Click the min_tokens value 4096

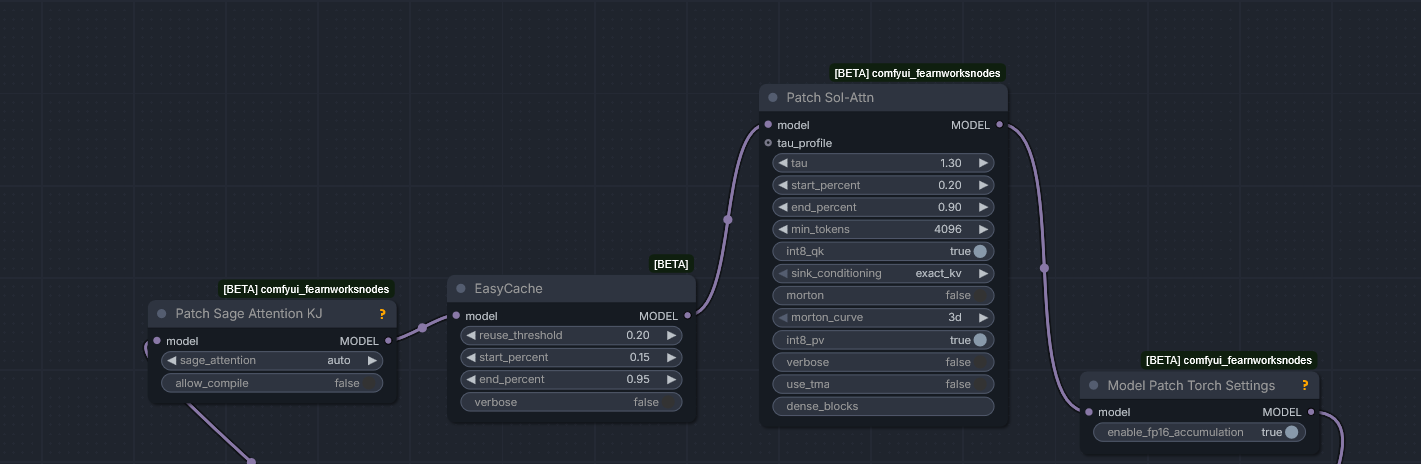948,229
